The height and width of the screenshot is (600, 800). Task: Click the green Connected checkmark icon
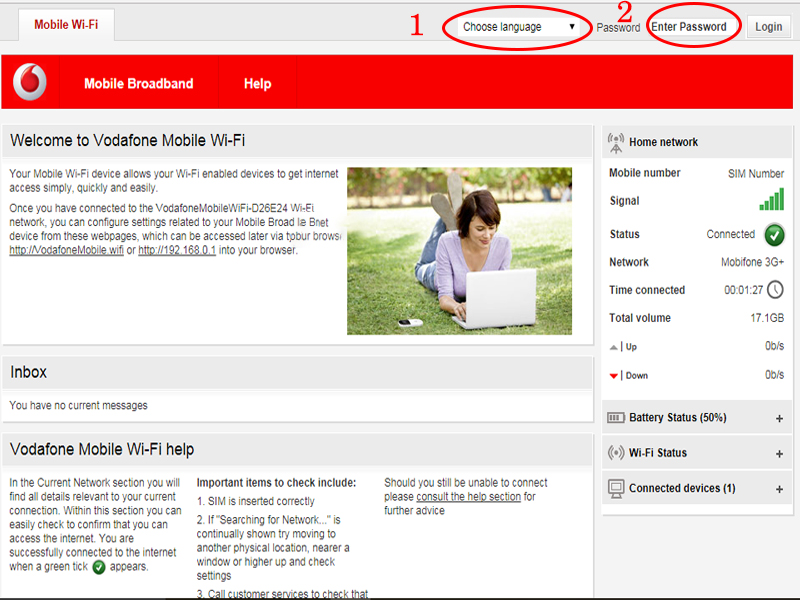tap(774, 235)
